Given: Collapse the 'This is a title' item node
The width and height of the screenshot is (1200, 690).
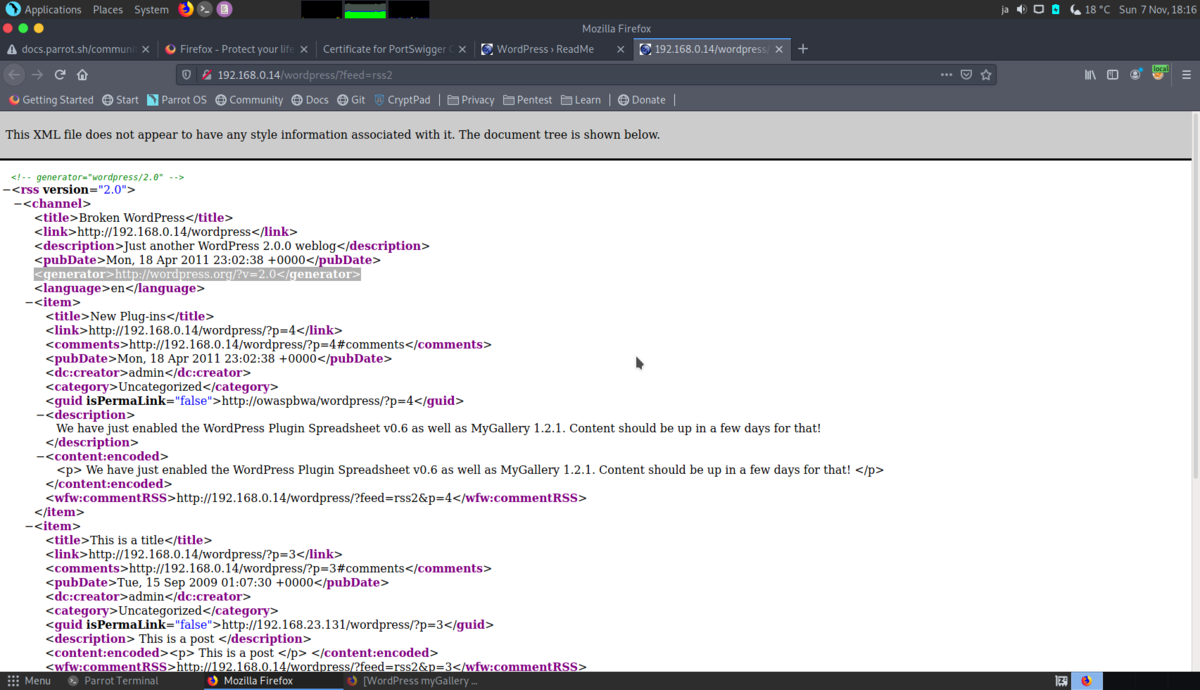Looking at the screenshot, I should [29, 526].
